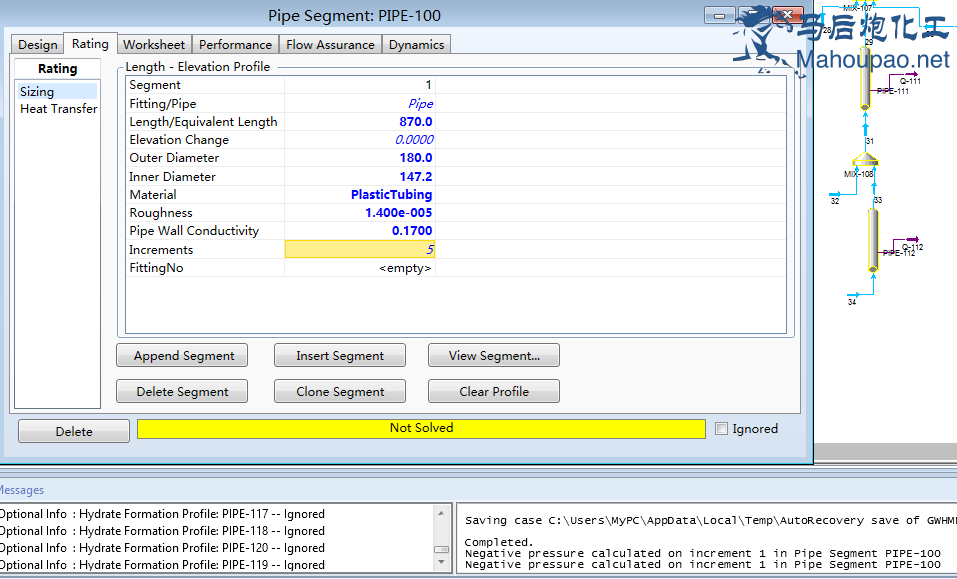Click Messages list scroll up arrow
957x579 pixels.
tap(441, 513)
